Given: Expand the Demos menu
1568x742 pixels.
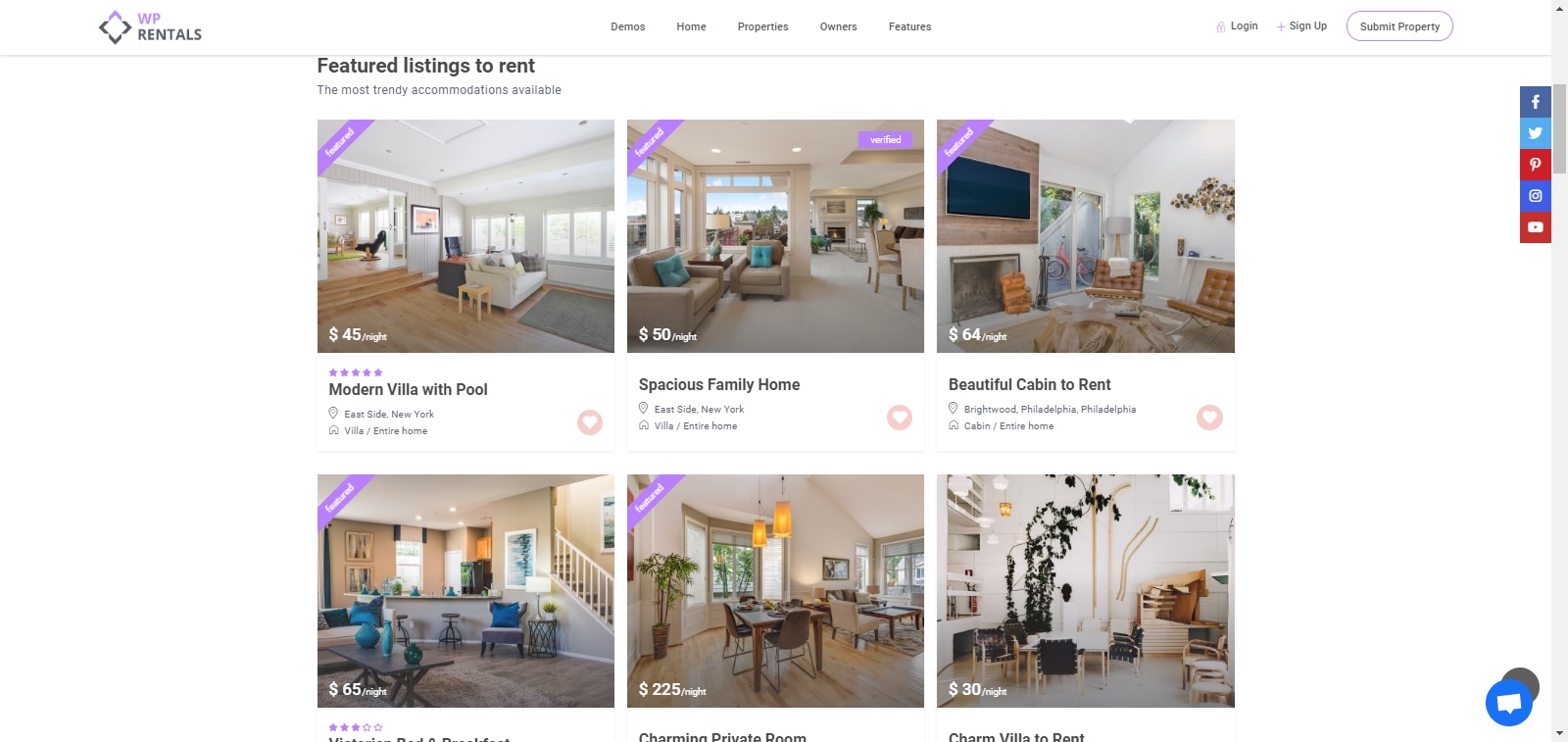Looking at the screenshot, I should pos(627,26).
